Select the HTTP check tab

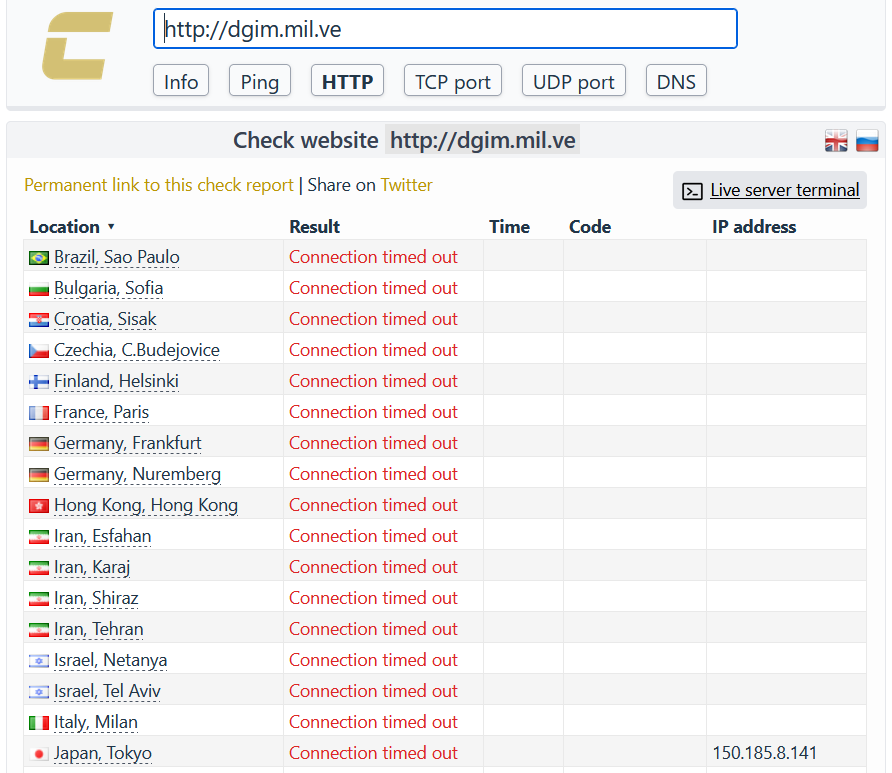(348, 81)
